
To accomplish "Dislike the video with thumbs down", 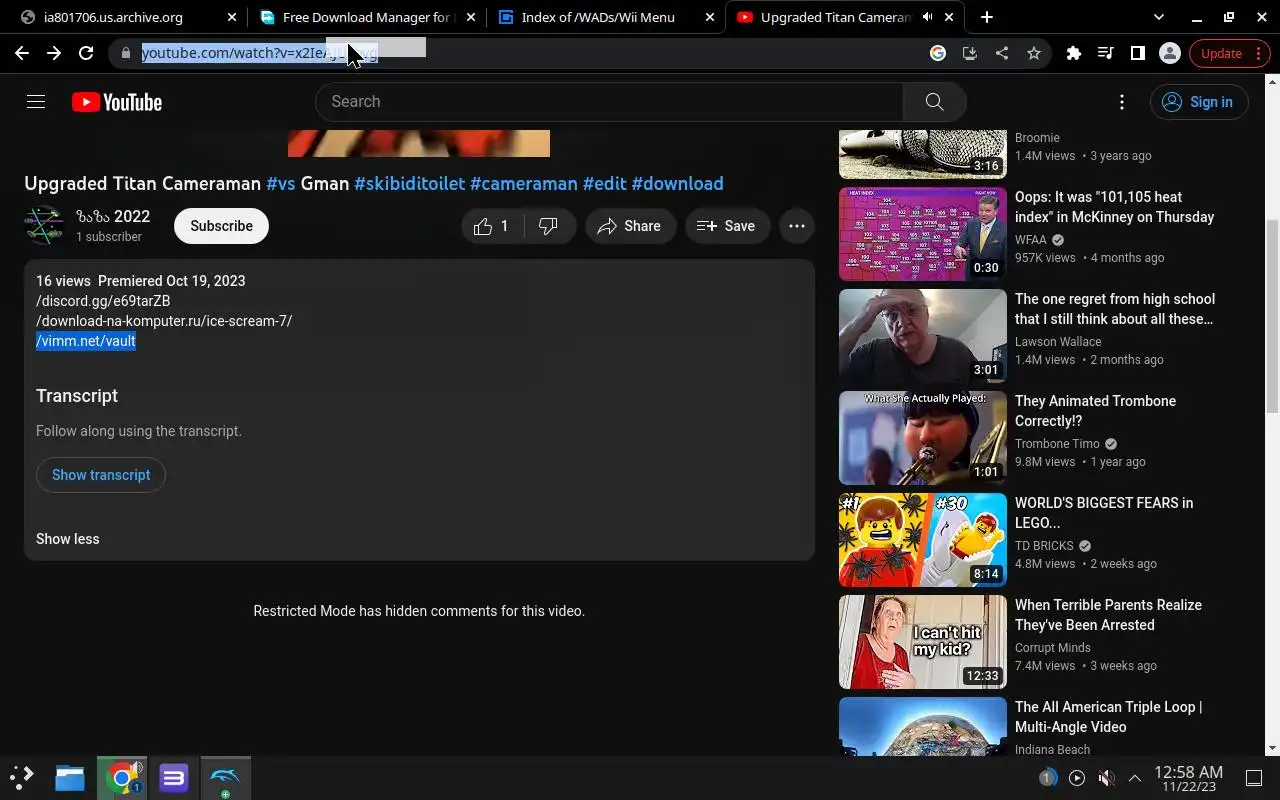I will (549, 226).
